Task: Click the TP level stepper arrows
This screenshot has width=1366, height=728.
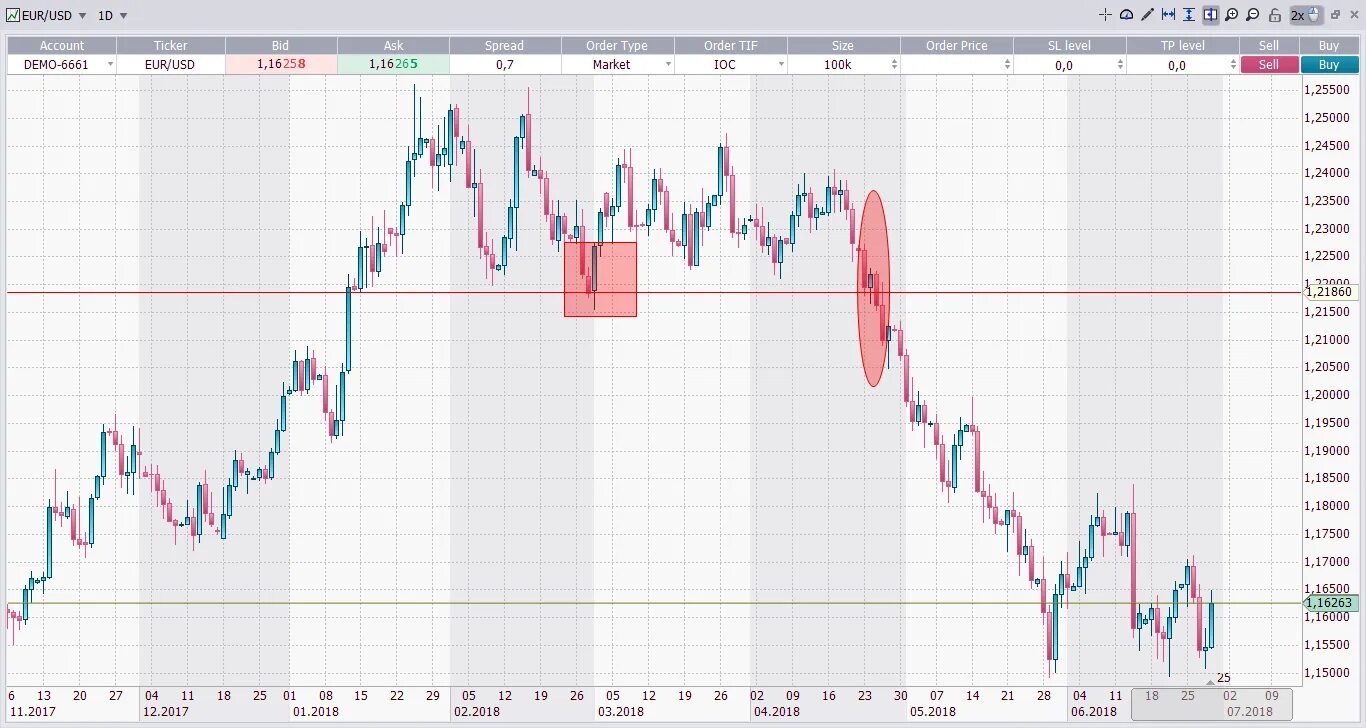Action: [x=1233, y=64]
